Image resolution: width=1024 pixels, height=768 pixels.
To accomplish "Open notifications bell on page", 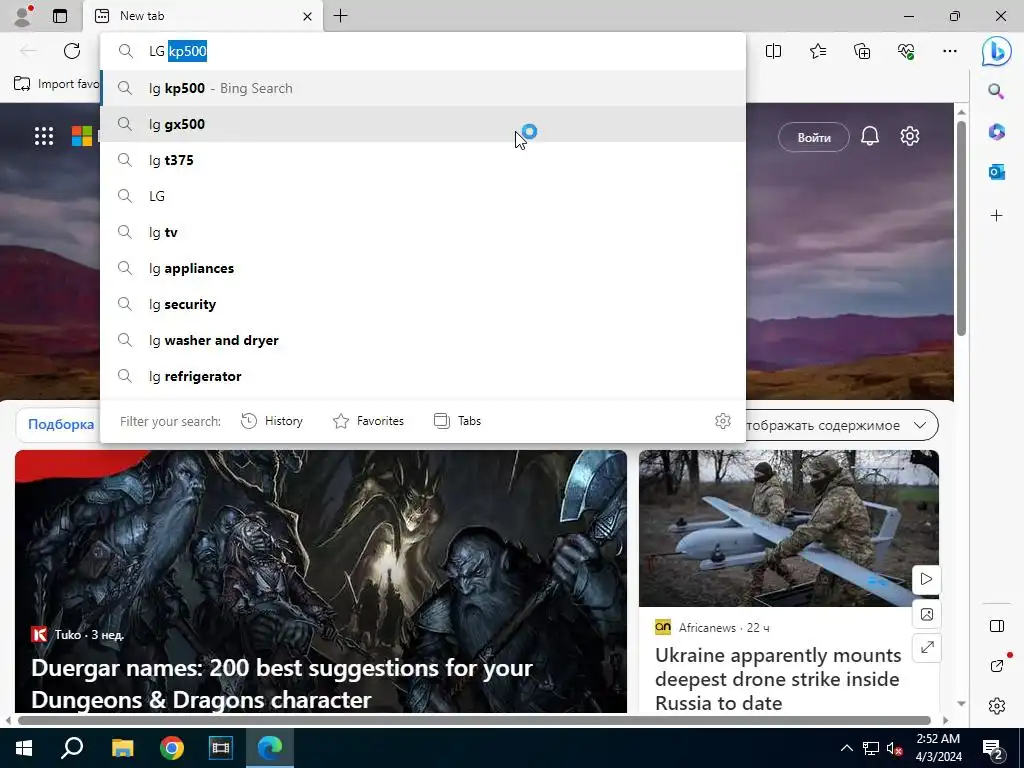I will point(869,136).
